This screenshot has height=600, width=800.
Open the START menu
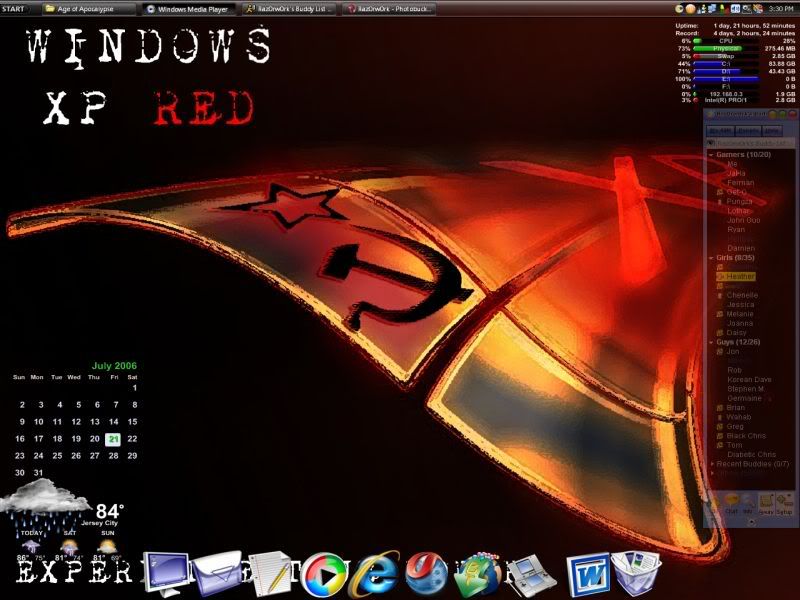click(13, 9)
